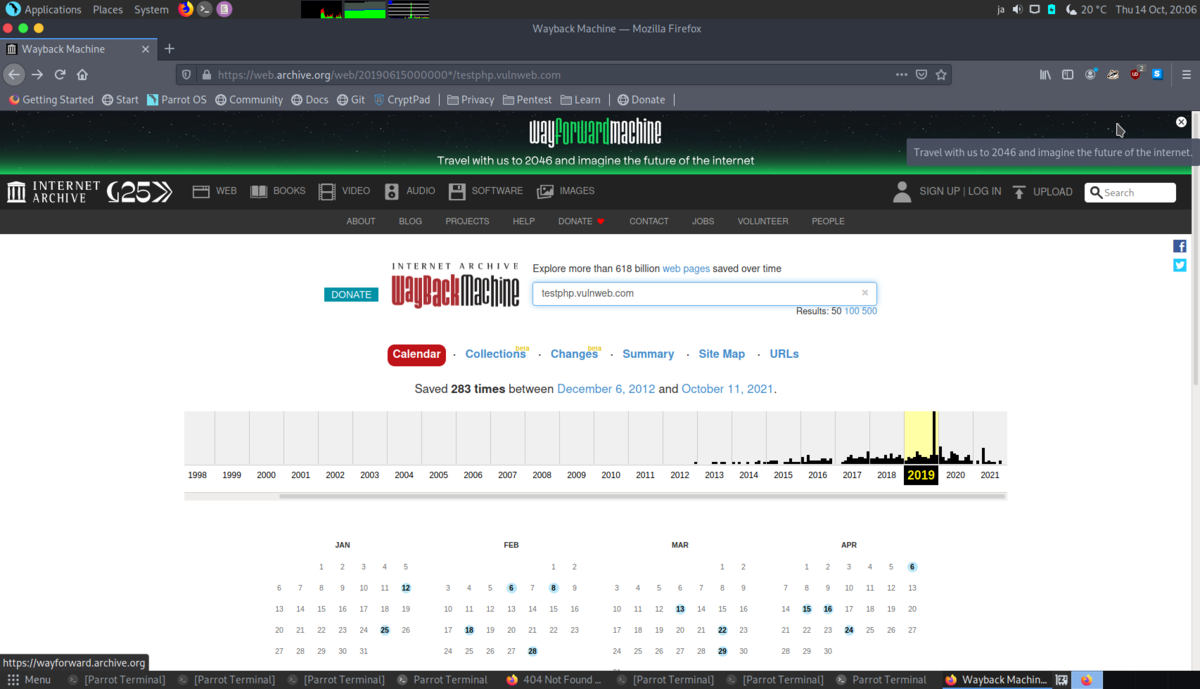Open the user profile icon

[902, 192]
